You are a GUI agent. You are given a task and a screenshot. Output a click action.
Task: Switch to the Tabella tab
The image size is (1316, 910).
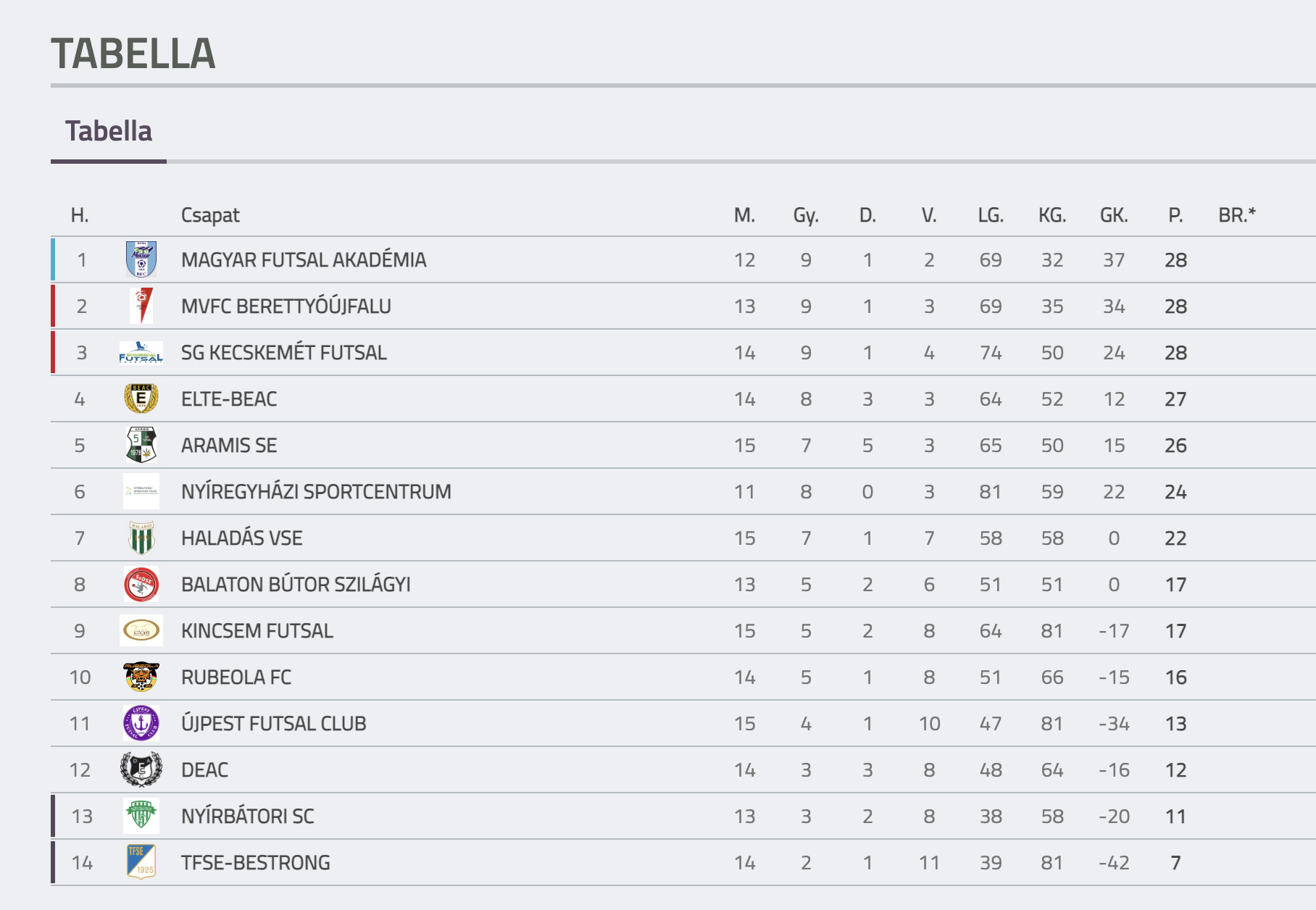tap(109, 131)
